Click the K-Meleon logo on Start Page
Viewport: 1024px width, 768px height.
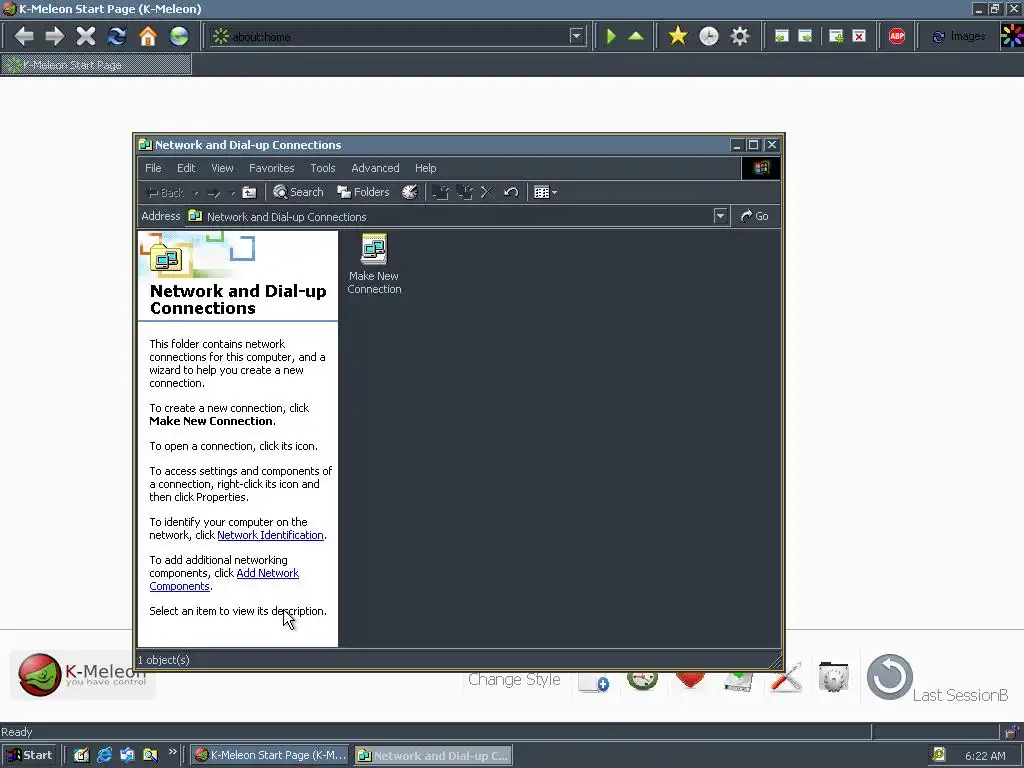(82, 675)
